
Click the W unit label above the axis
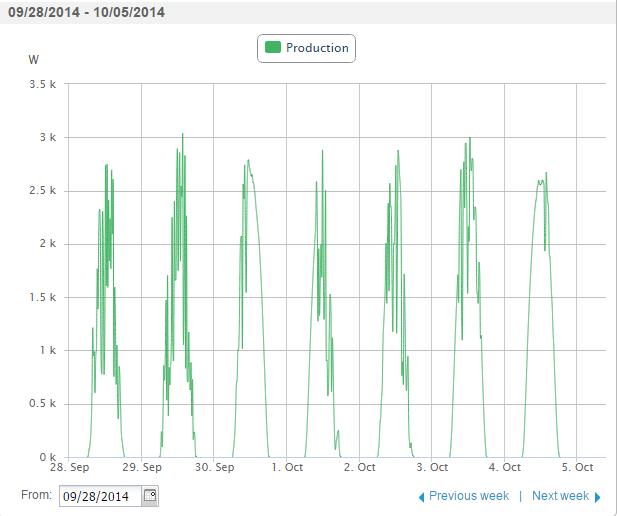[35, 60]
